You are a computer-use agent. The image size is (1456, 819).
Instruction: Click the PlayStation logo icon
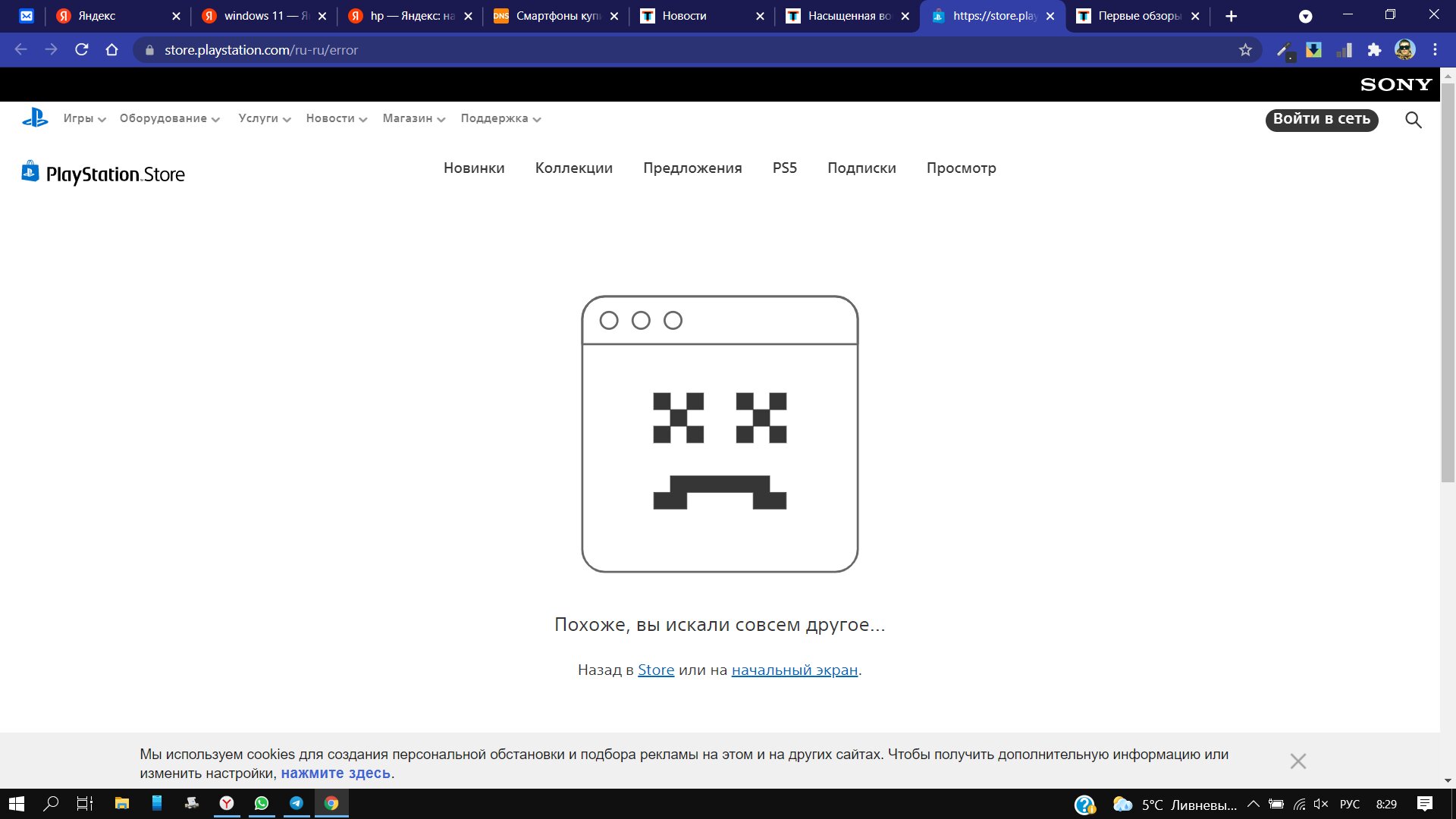pyautogui.click(x=35, y=118)
